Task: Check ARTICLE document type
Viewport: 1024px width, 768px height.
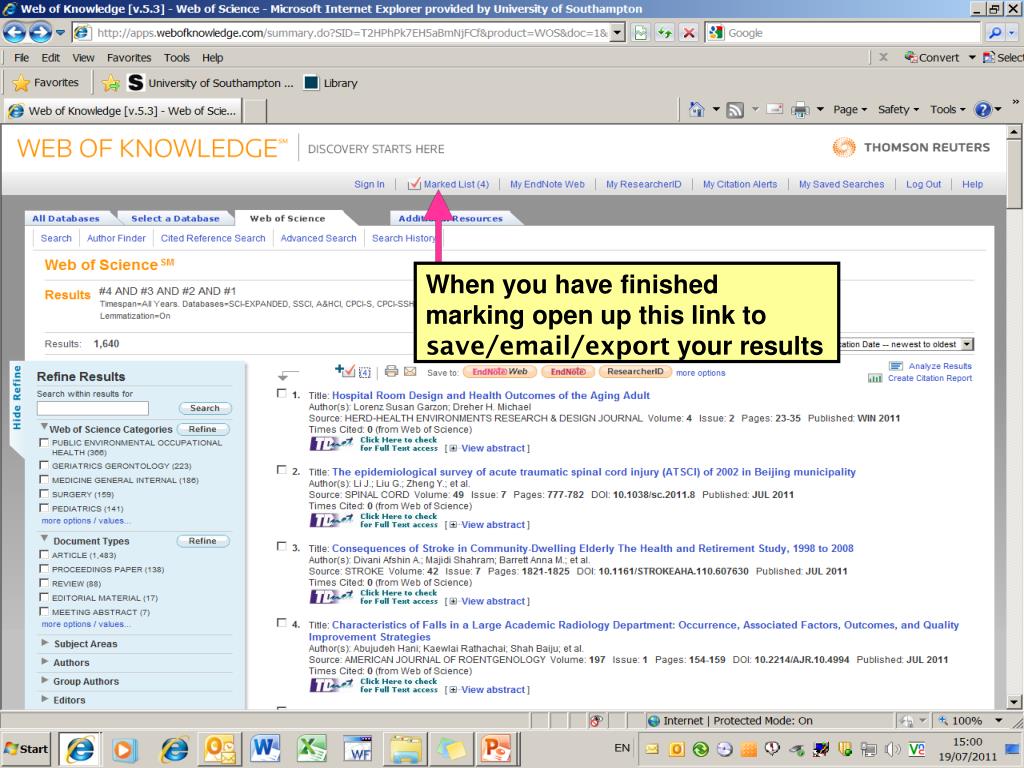Action: click(44, 554)
